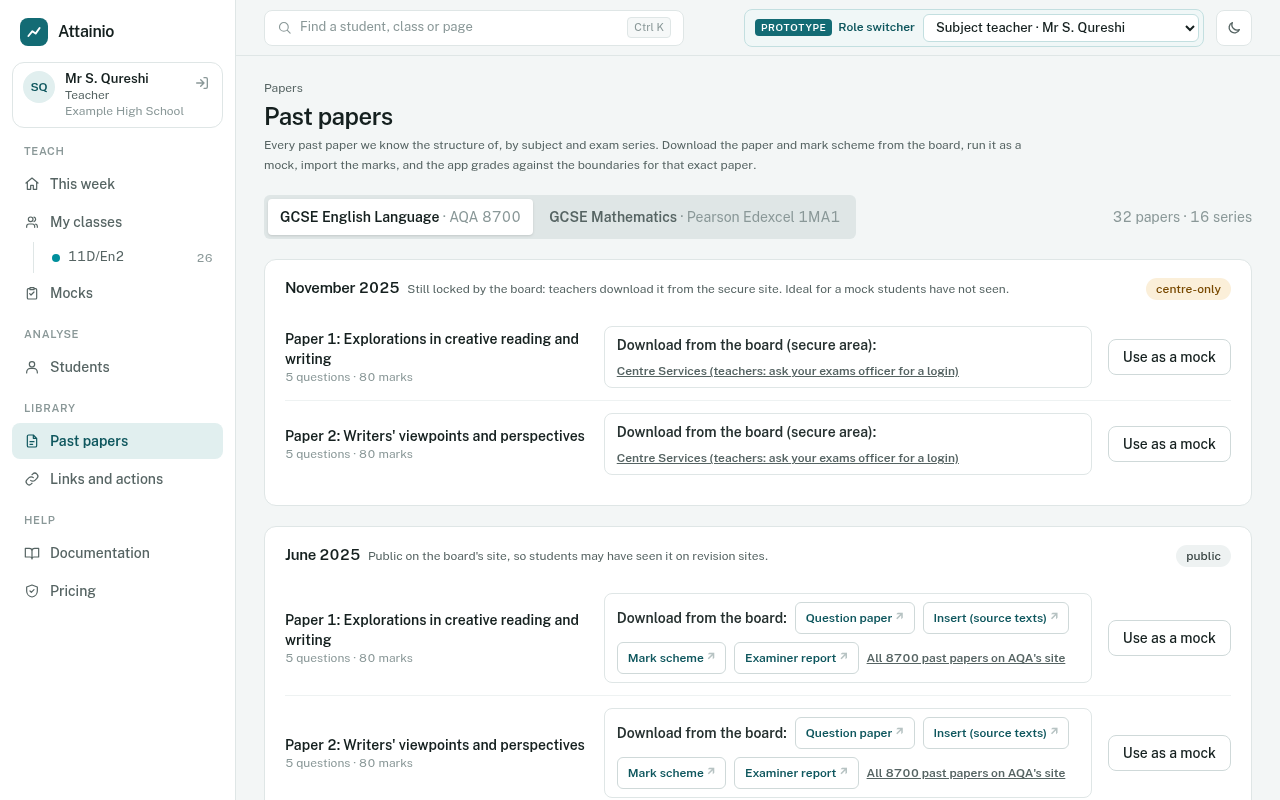Viewport: 1280px width, 800px height.
Task: Click the document icon next to Past papers
Action: coord(32,441)
